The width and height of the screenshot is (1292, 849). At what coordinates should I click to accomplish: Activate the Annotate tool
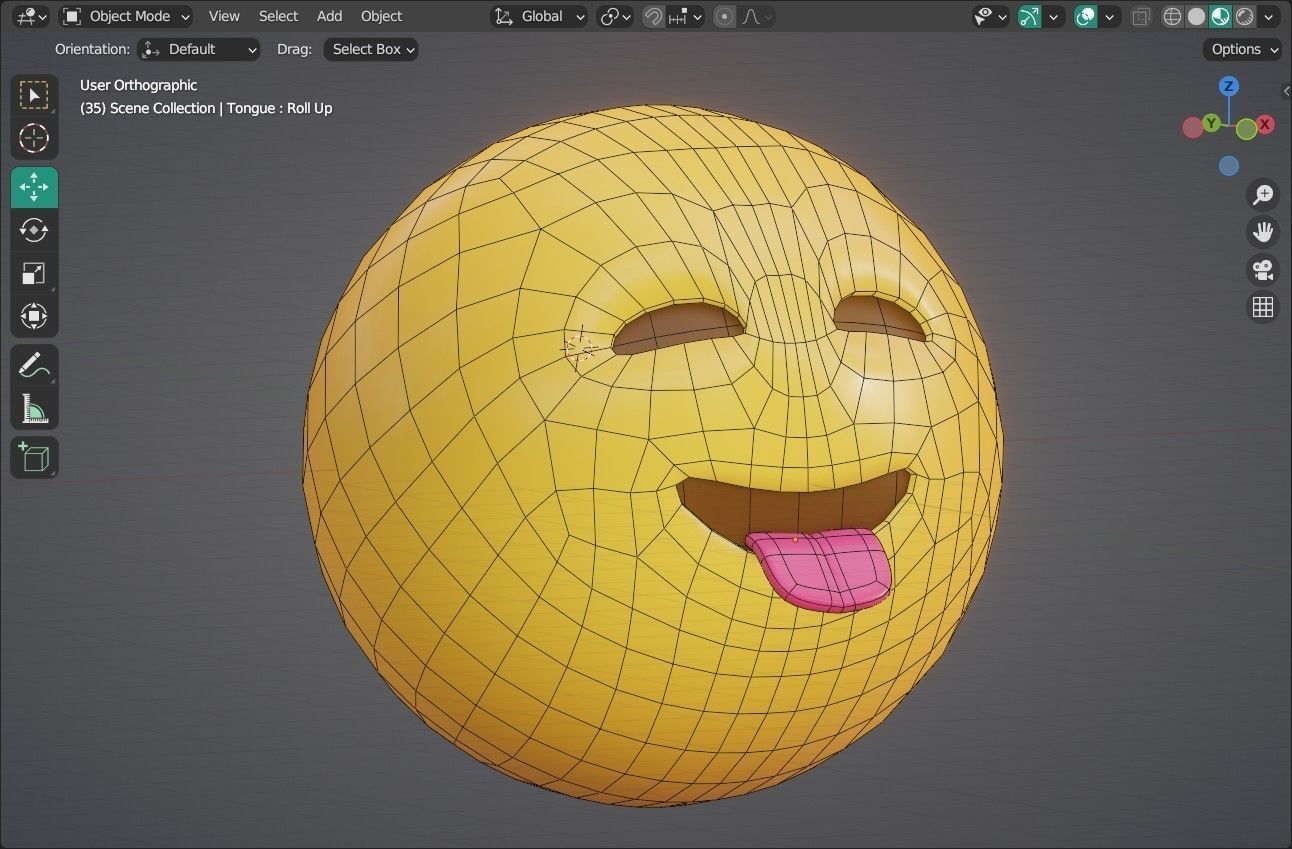[34, 364]
